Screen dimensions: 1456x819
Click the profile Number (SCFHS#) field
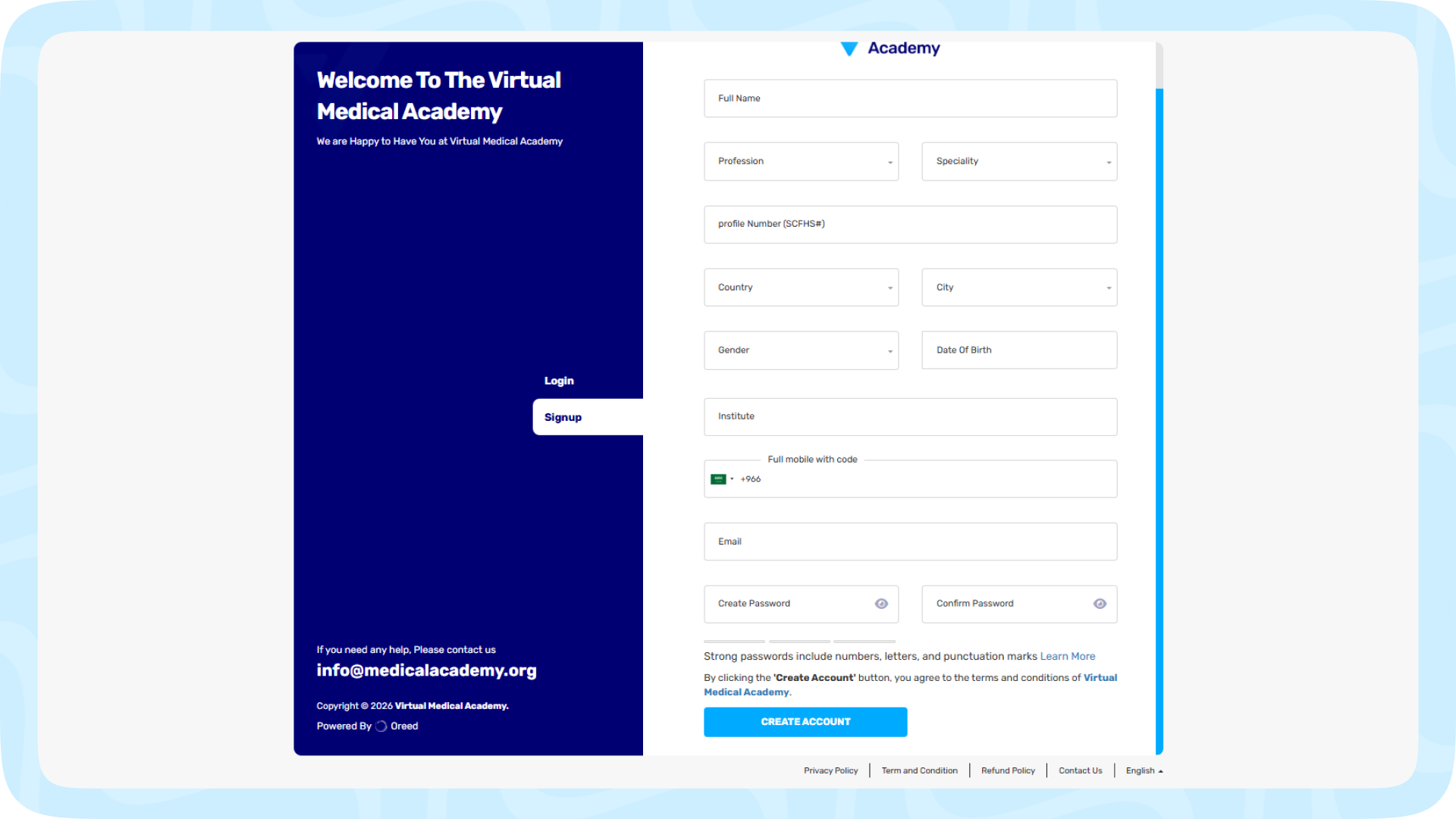[910, 224]
